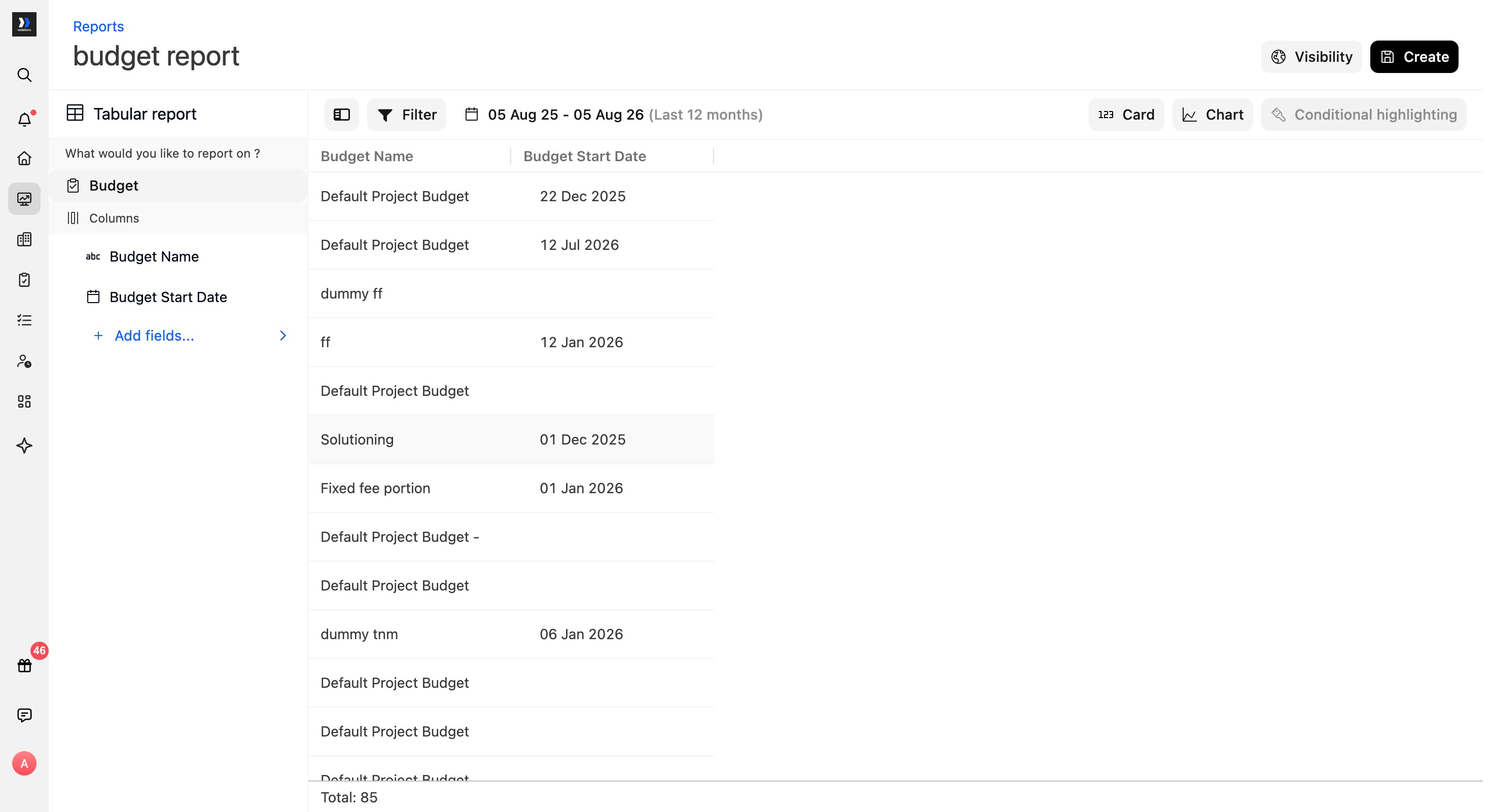Click the 'Total: 85' footer text
1491x812 pixels.
[349, 797]
